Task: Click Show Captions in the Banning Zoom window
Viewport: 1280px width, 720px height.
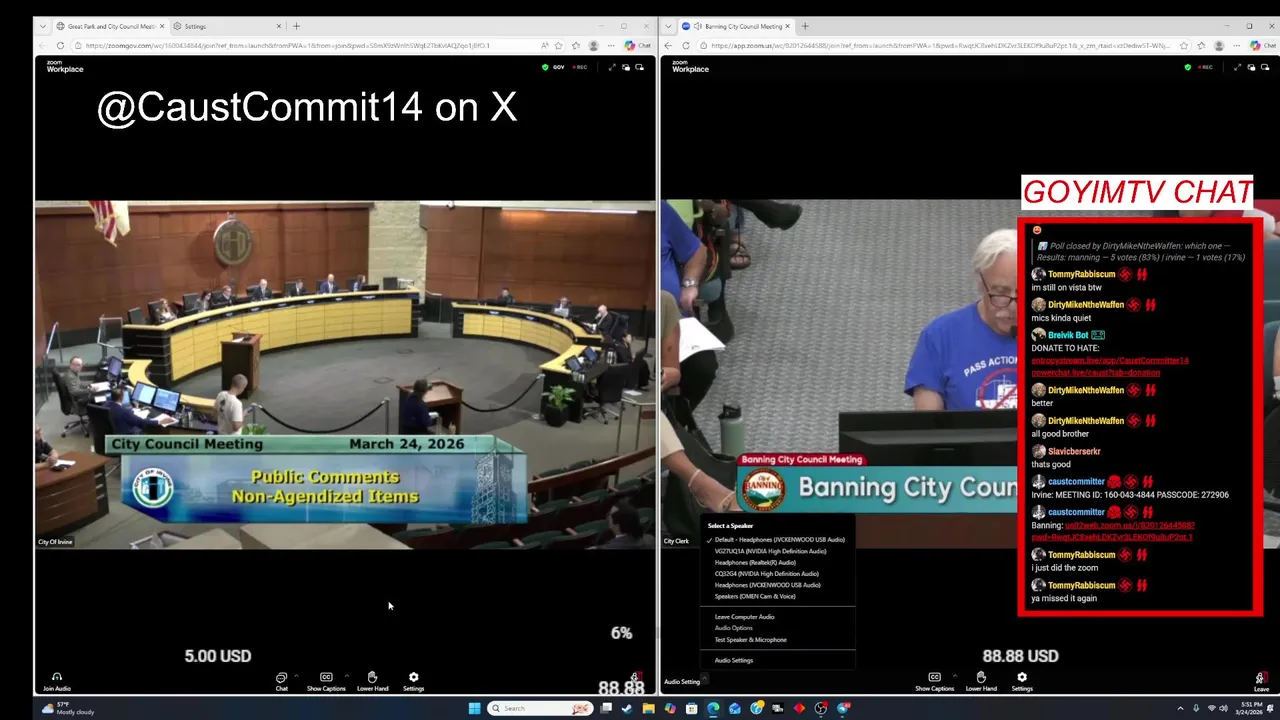Action: click(934, 682)
